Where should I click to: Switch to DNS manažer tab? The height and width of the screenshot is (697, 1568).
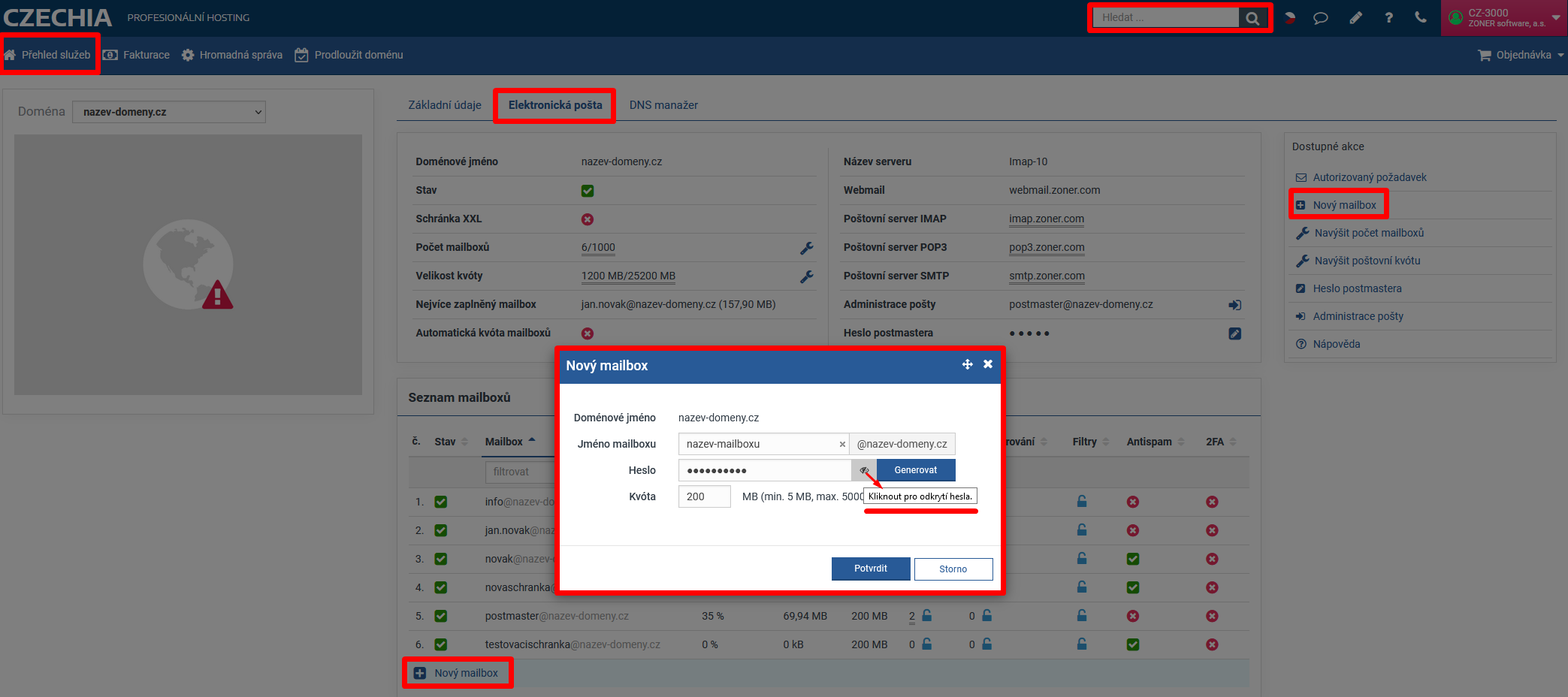click(x=663, y=105)
